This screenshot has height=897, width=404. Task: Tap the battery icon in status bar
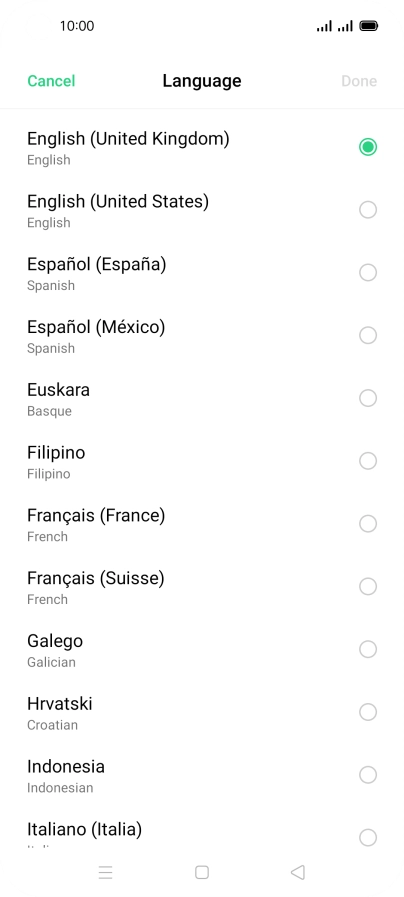[x=369, y=26]
